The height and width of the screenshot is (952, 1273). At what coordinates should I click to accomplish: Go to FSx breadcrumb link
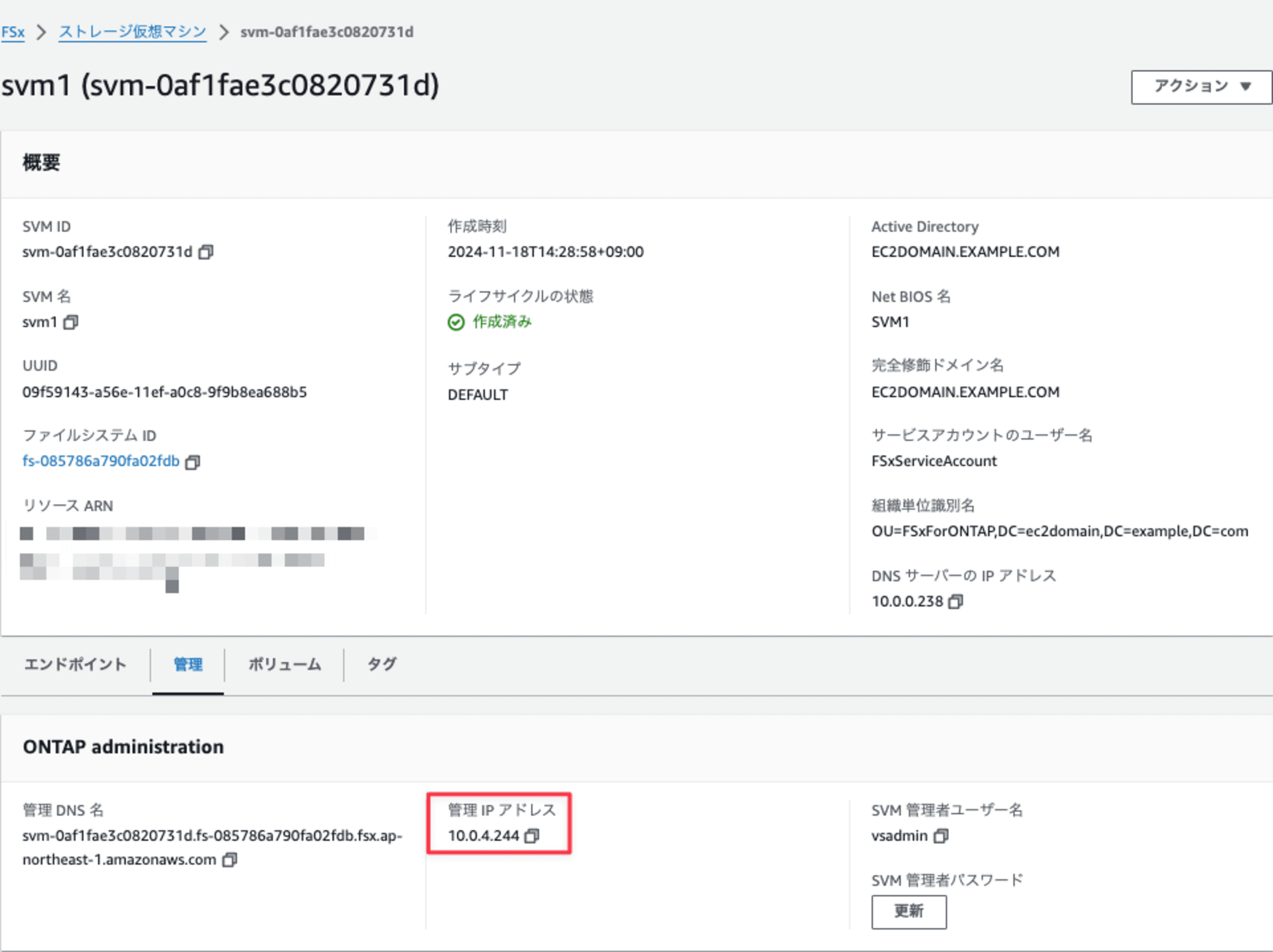[x=13, y=32]
